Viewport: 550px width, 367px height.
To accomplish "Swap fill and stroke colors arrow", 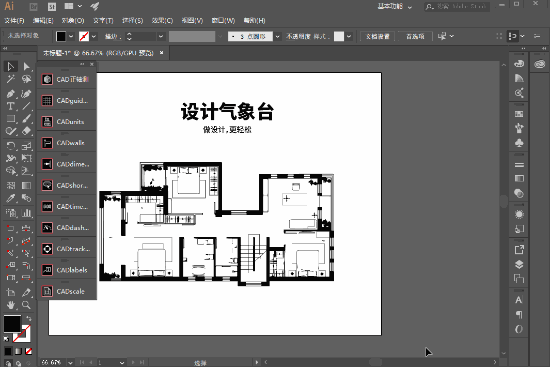I will [x=29, y=318].
